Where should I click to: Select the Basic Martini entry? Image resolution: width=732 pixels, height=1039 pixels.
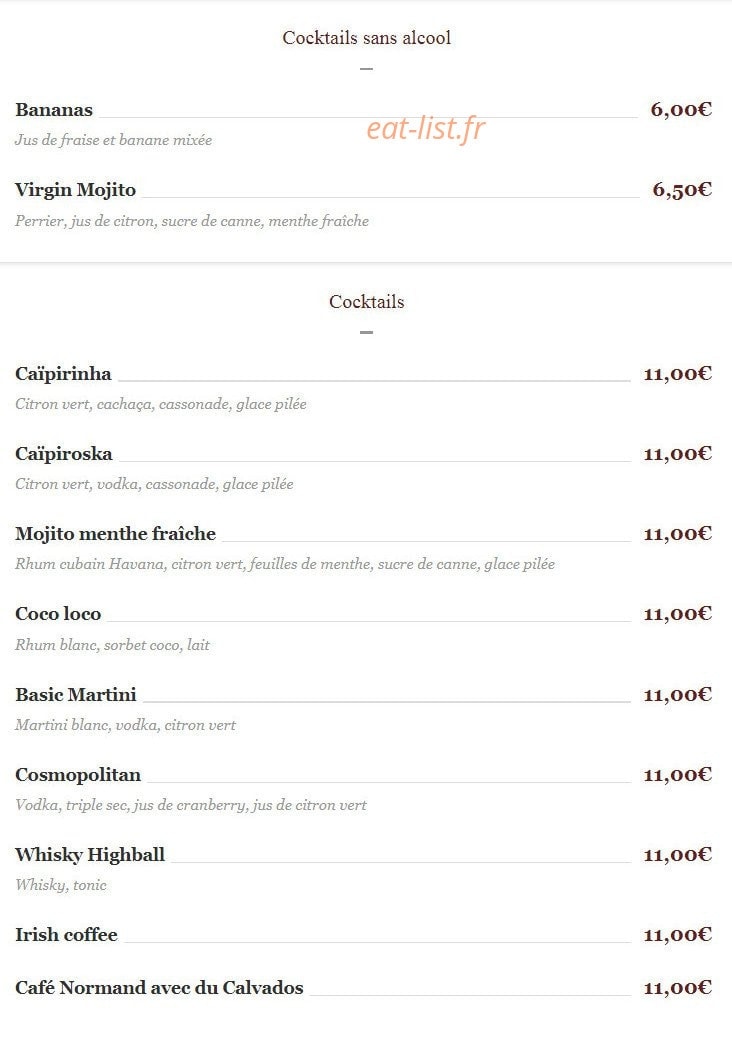[x=76, y=694]
